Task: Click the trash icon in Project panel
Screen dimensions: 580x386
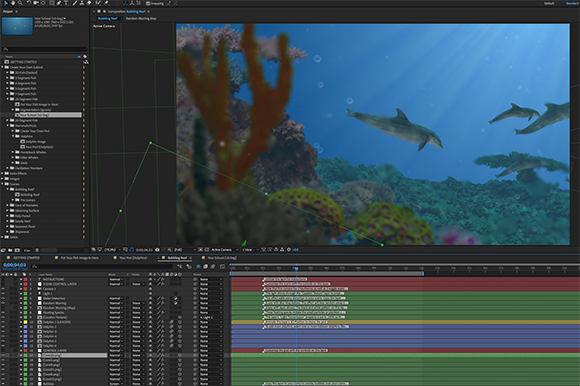Action: point(37,250)
